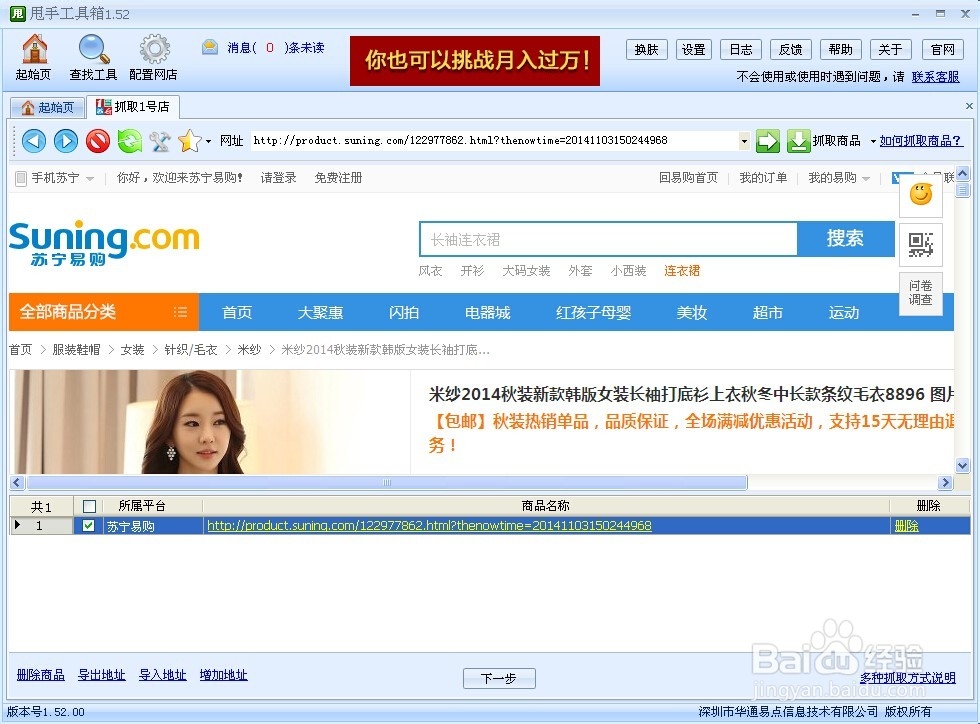Click the 设置 button
This screenshot has width=980, height=724.
tap(694, 49)
